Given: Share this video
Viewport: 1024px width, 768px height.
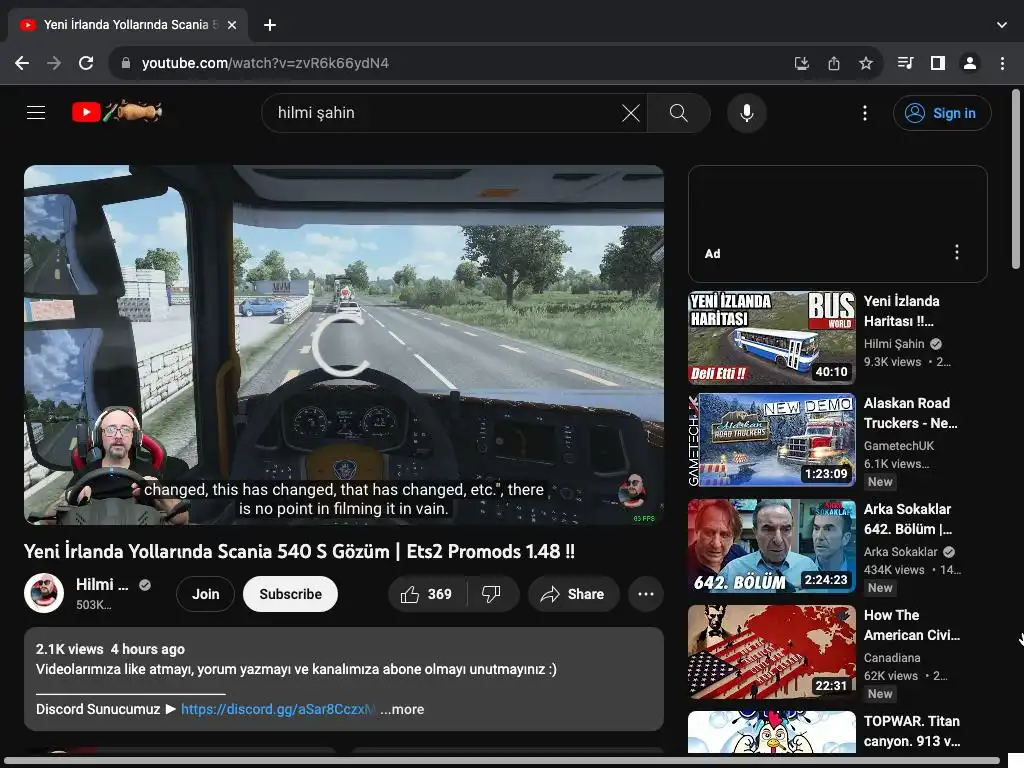Looking at the screenshot, I should point(573,594).
